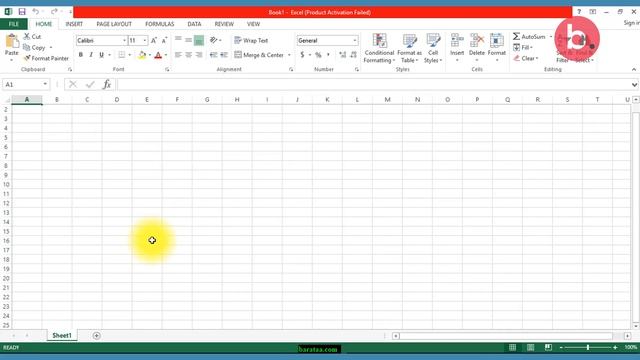Open the font size dropdown

144,40
